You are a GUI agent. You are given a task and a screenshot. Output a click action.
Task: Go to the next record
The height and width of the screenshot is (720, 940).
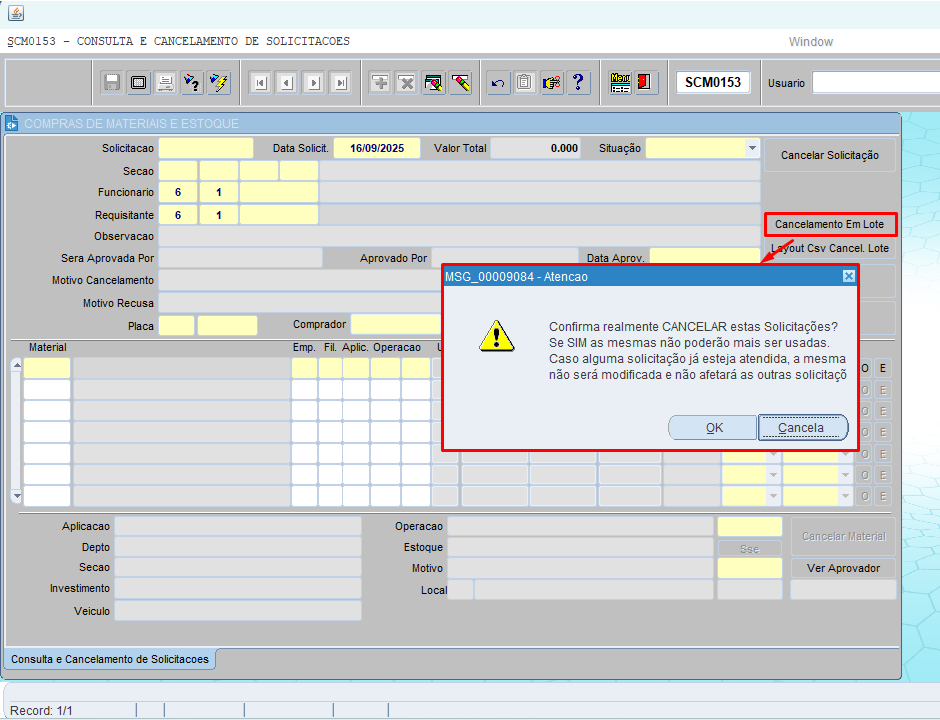pos(313,83)
